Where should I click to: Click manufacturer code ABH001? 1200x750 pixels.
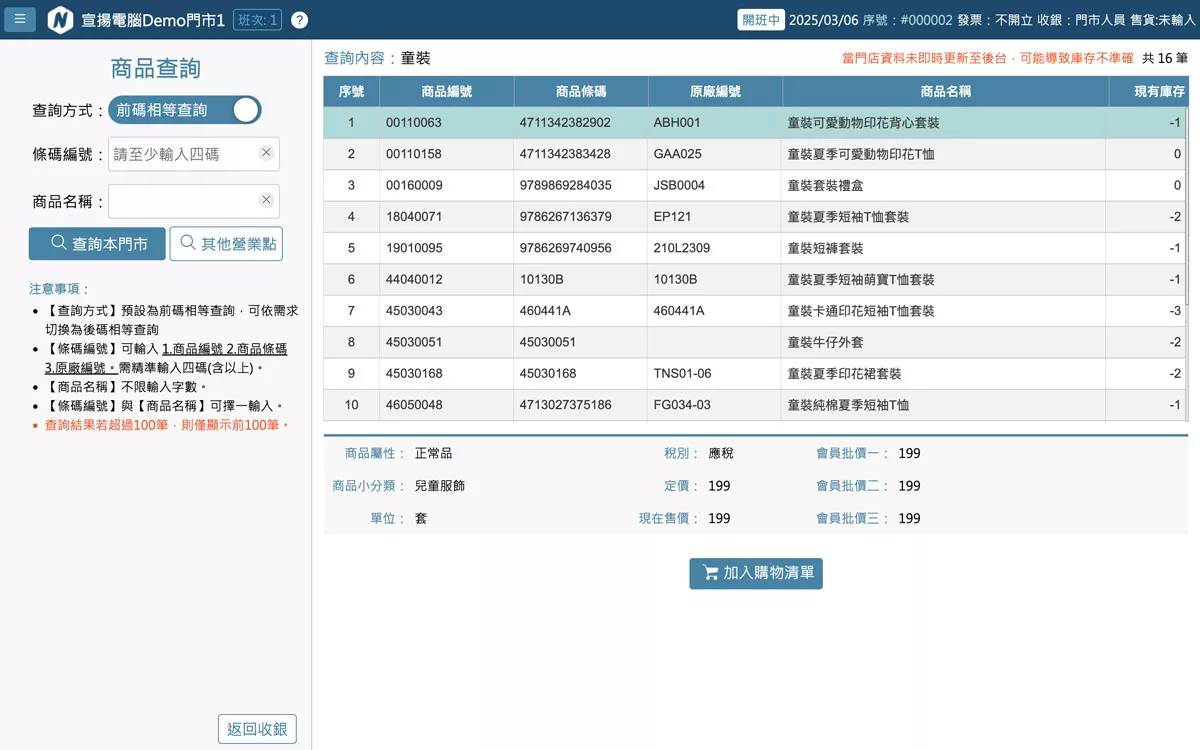pyautogui.click(x=677, y=123)
